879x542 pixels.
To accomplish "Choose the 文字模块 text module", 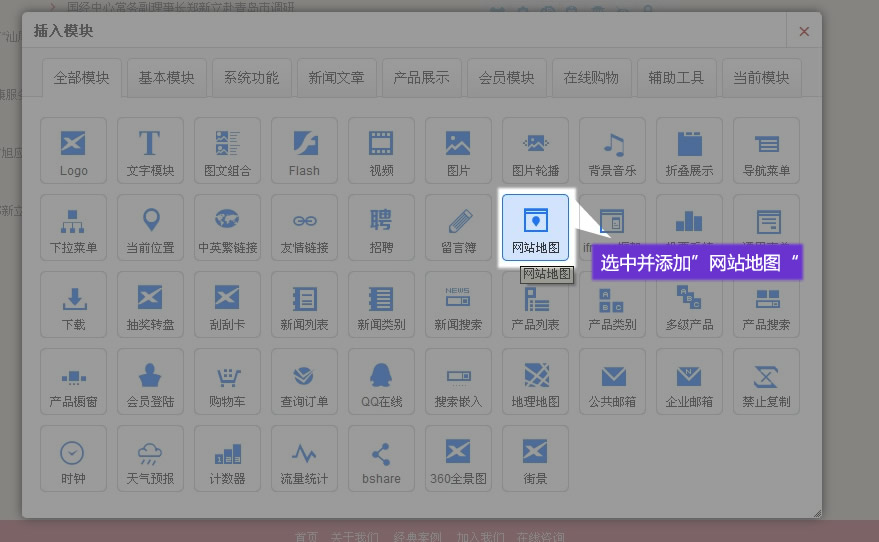I will (x=150, y=150).
